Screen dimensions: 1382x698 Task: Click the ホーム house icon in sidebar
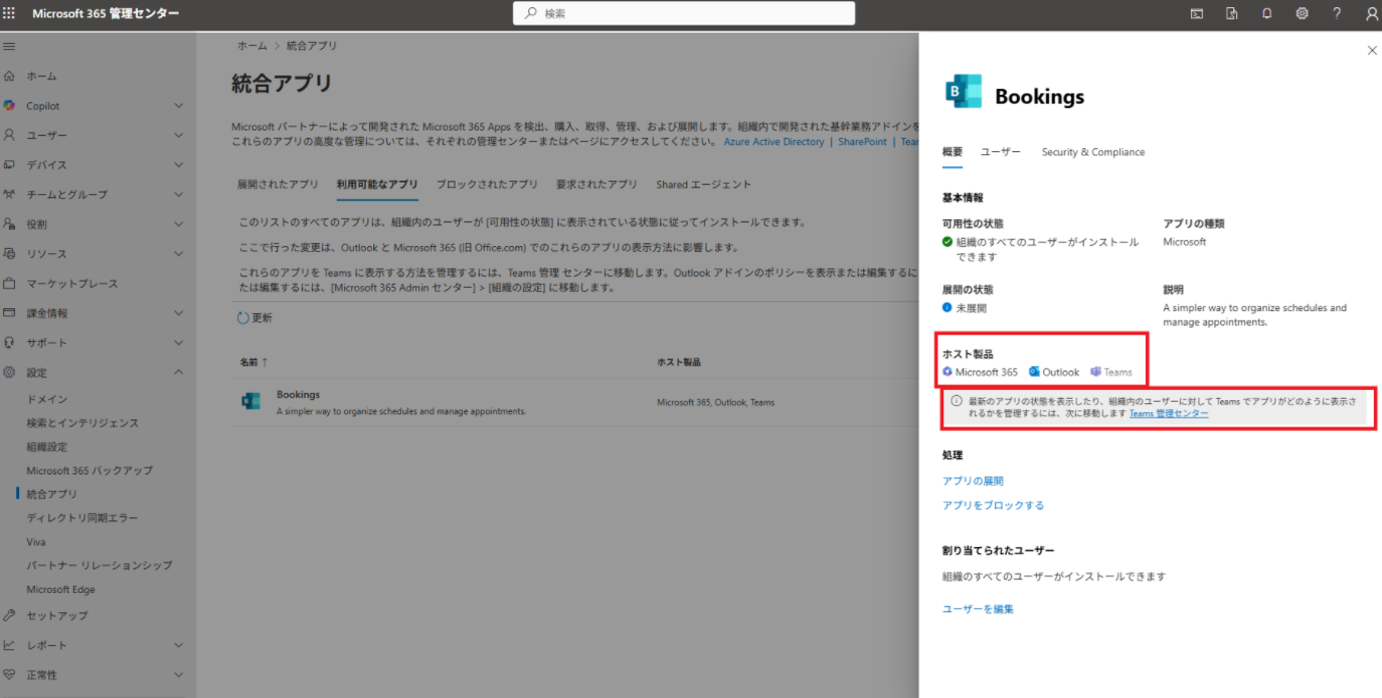click(x=9, y=76)
